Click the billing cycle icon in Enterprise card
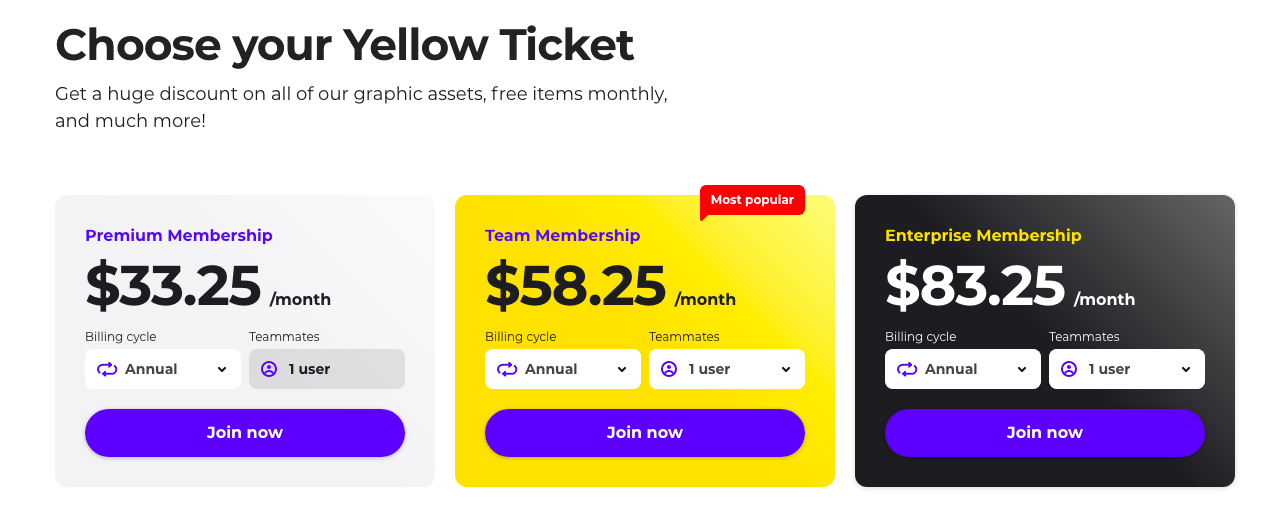Viewport: 1278px width, 505px height. pos(907,369)
